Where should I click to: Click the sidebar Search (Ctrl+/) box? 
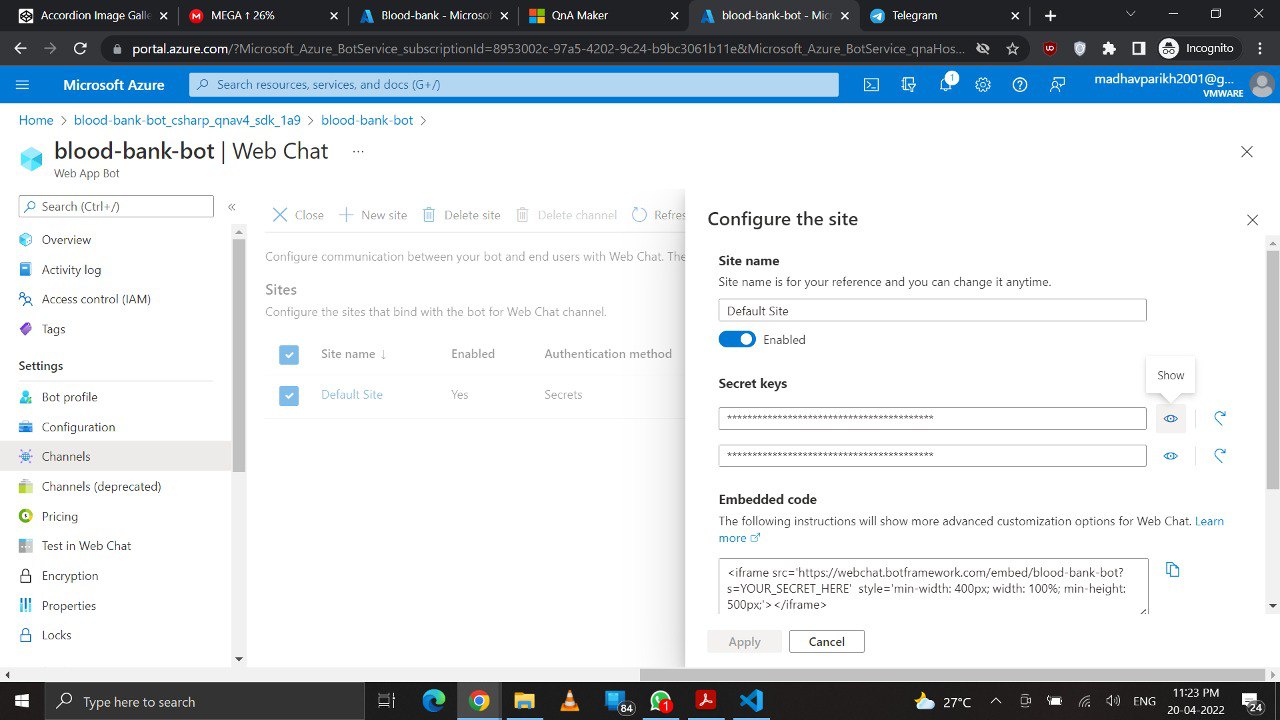point(116,207)
